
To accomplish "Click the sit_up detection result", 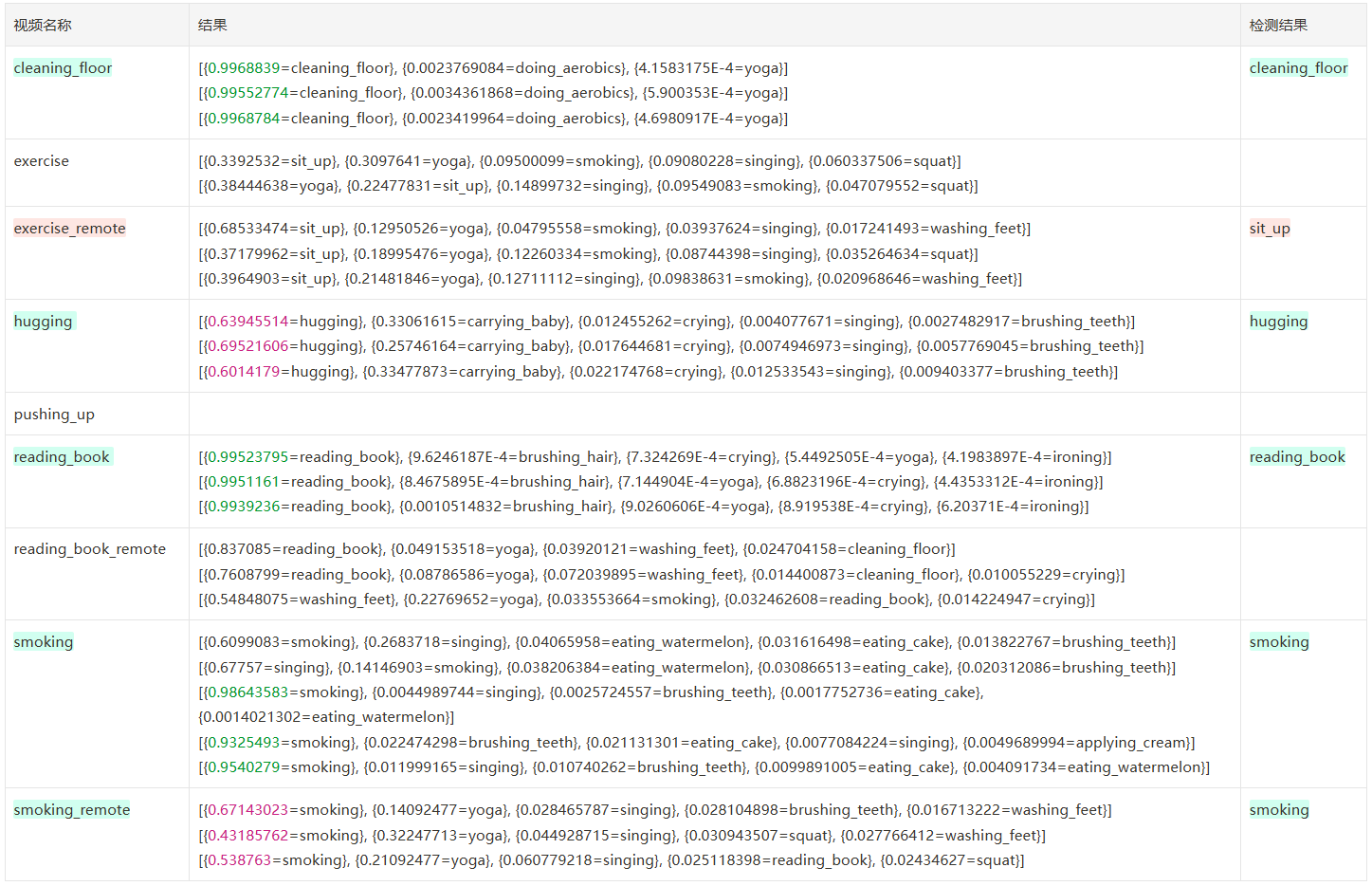I will click(x=1270, y=229).
